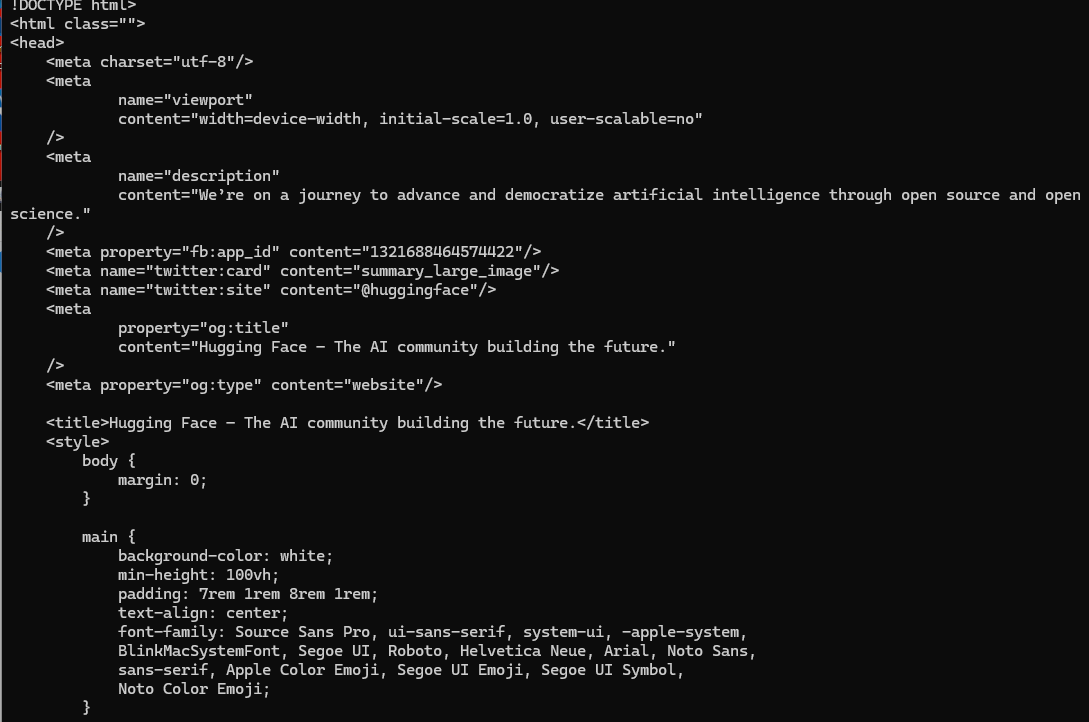The image size is (1089, 722).
Task: Click the width=device-width content line
Action: (x=410, y=119)
